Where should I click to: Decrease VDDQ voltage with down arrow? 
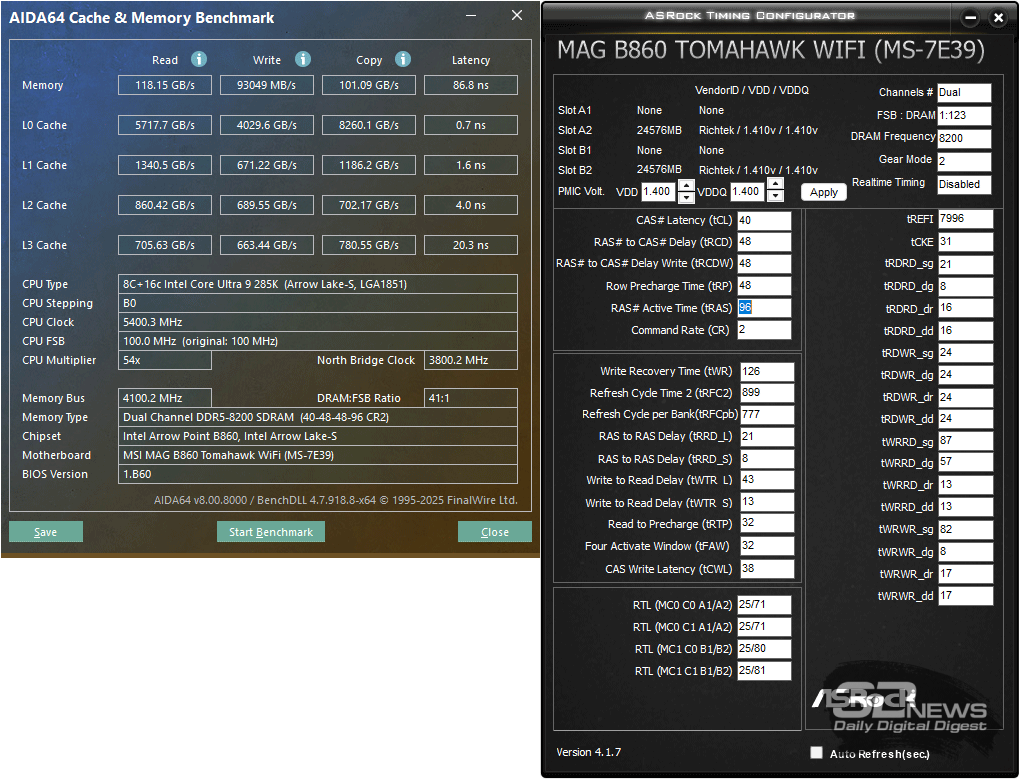tap(775, 196)
